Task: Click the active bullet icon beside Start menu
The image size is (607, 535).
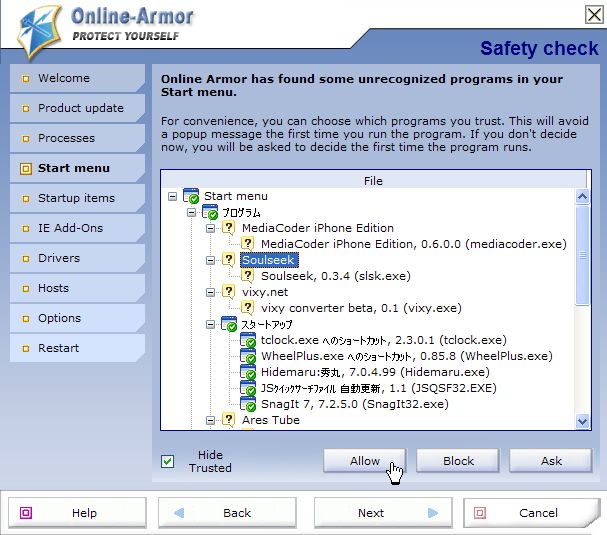Action: pos(26,168)
